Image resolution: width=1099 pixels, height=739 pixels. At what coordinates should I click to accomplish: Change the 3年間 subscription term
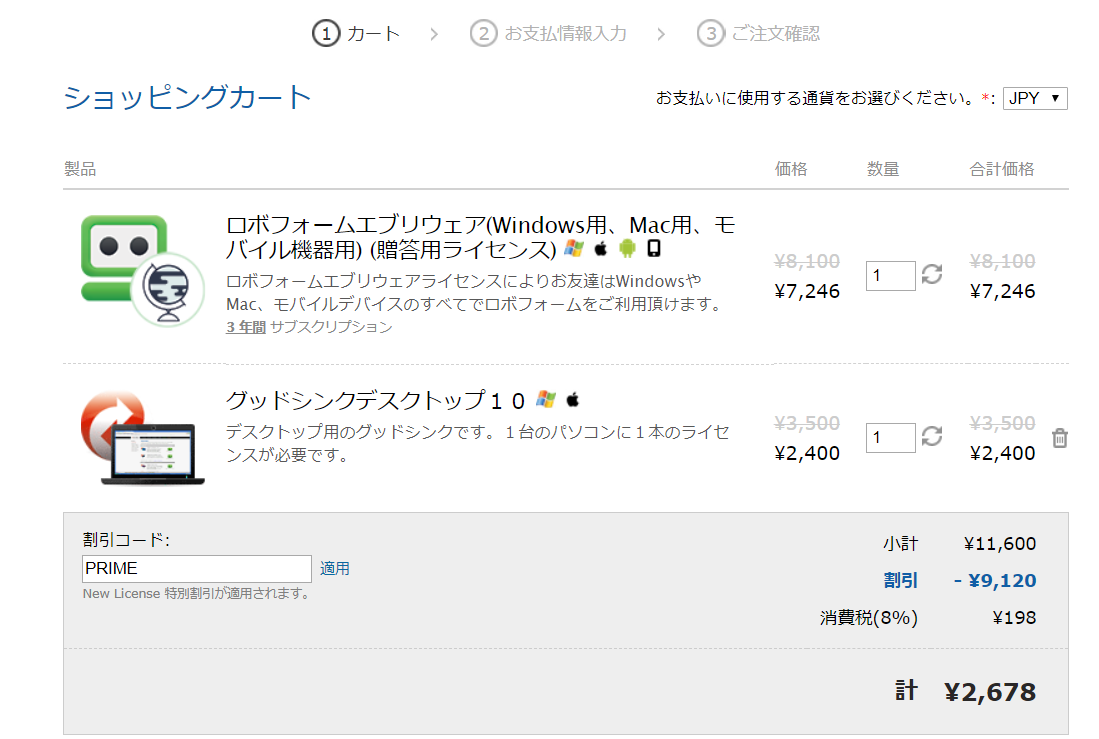coord(246,327)
